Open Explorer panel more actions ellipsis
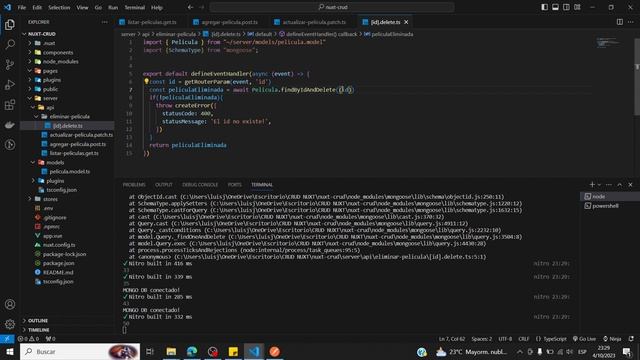The image size is (640, 360). [x=105, y=22]
